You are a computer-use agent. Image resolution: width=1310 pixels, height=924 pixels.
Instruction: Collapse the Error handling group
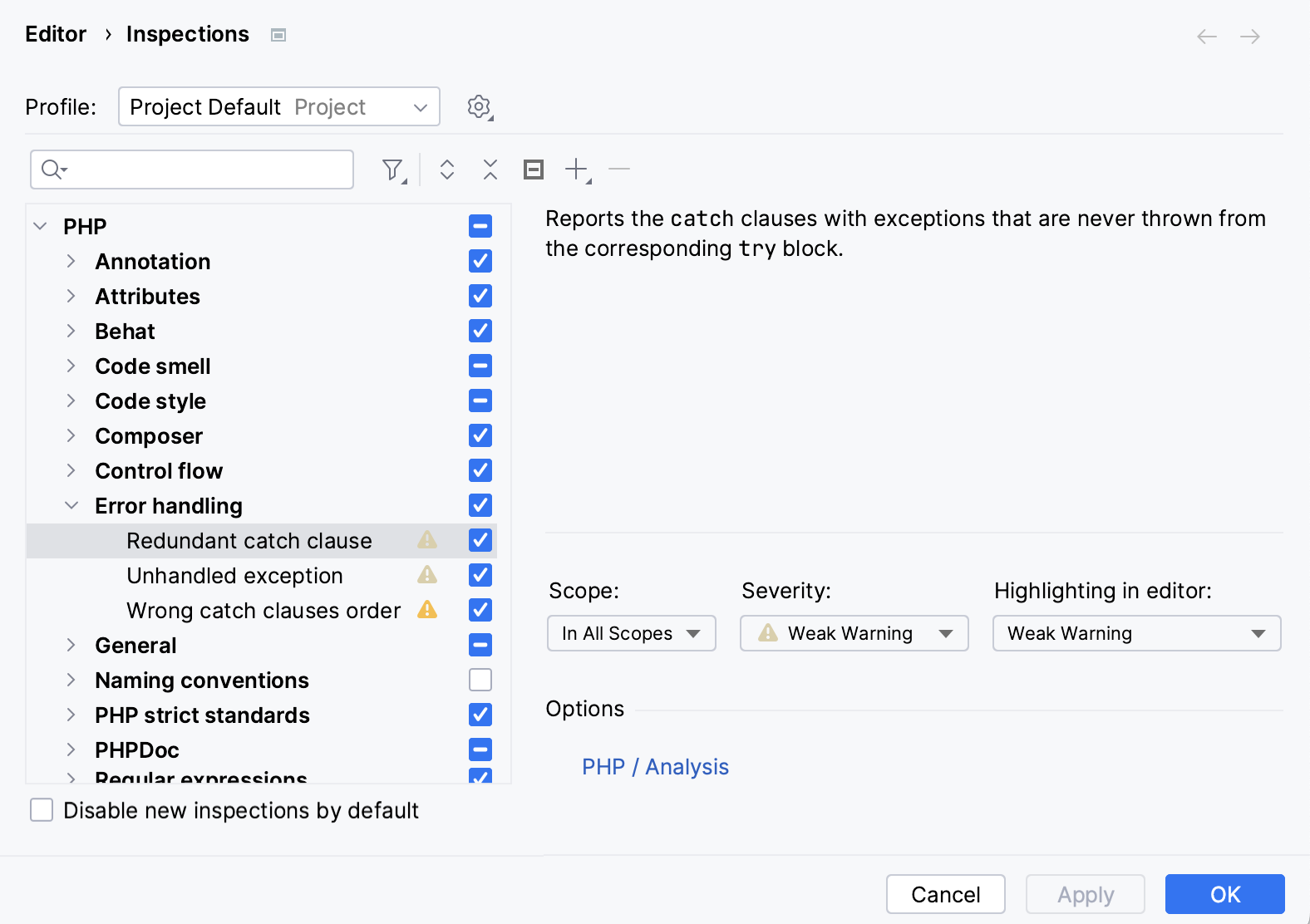point(71,505)
